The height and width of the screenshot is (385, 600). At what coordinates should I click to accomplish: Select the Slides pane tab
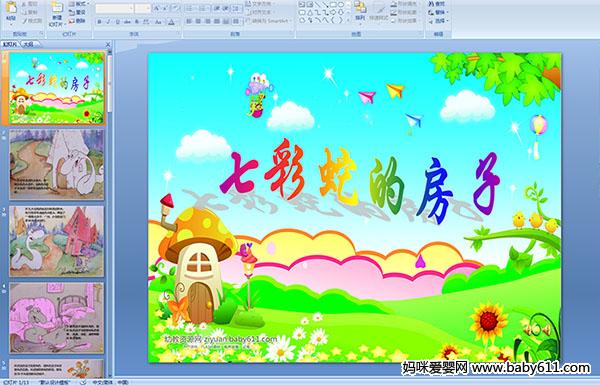pyautogui.click(x=10, y=44)
